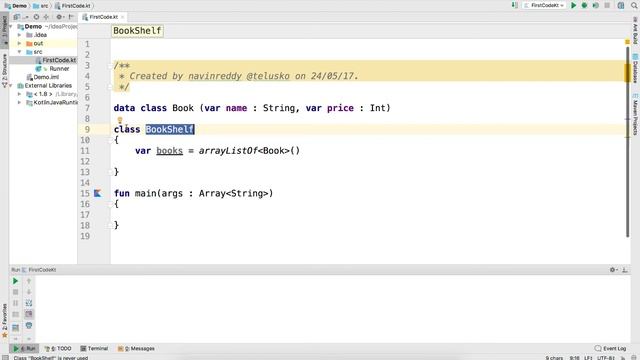Open the Database side tab
The width and height of the screenshot is (640, 360).
click(635, 68)
